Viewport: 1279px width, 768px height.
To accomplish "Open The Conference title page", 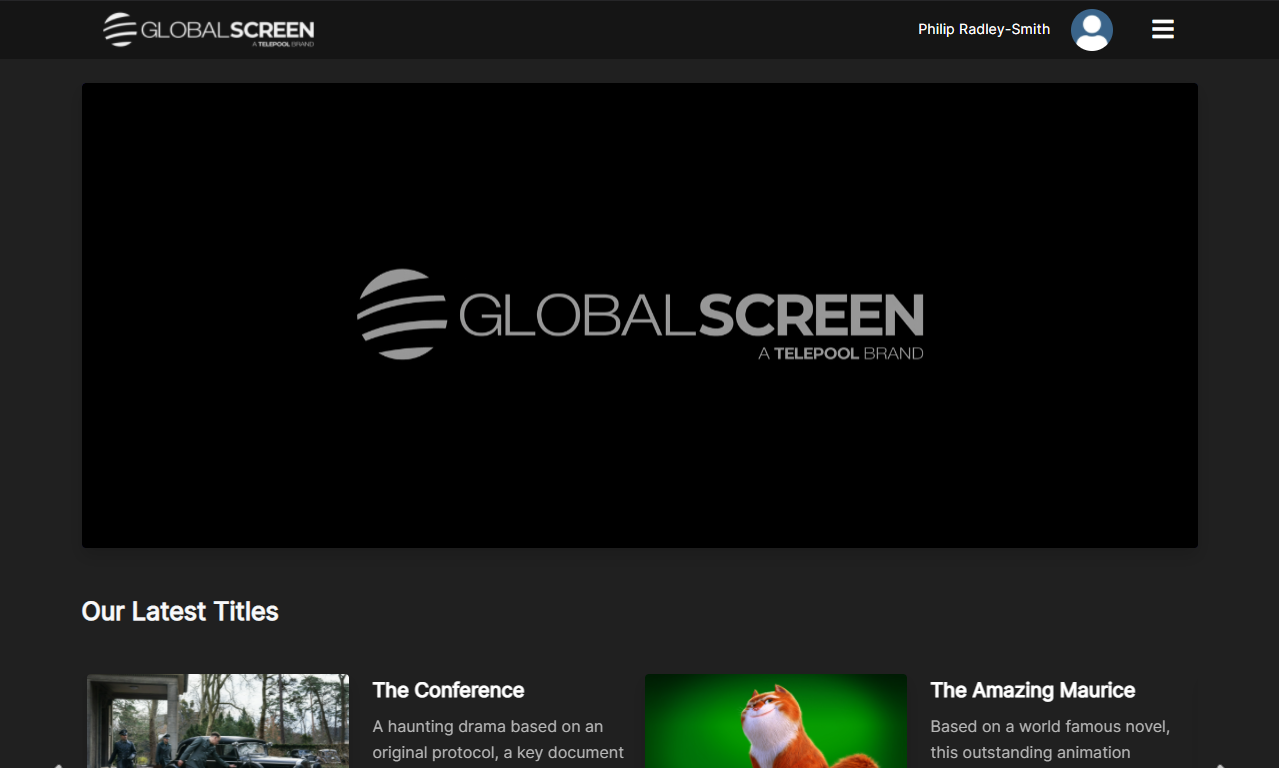I will point(448,690).
